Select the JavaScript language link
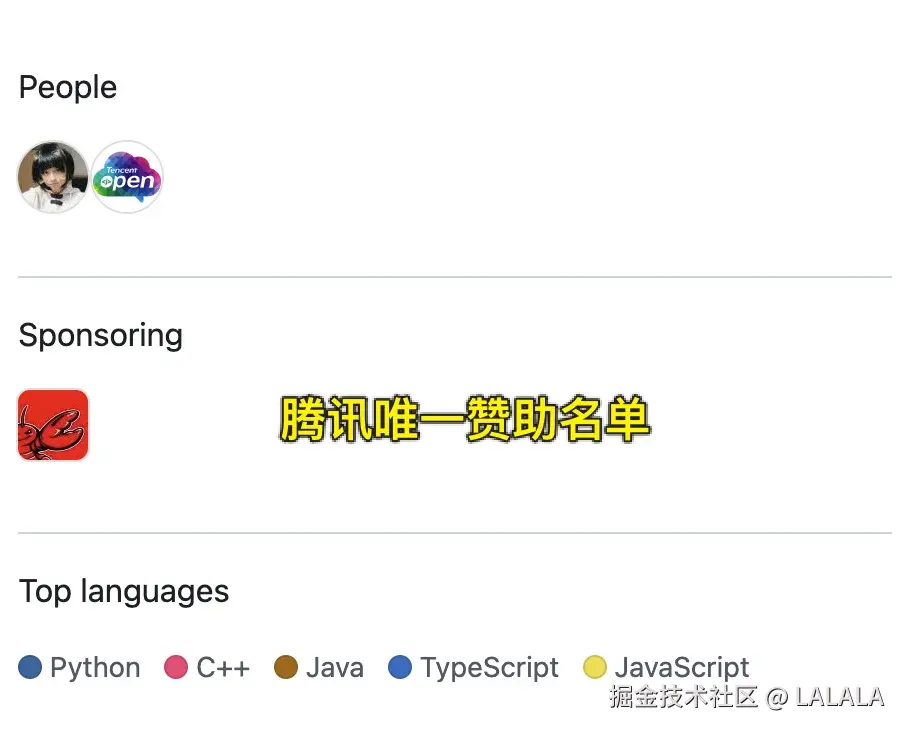 click(681, 667)
